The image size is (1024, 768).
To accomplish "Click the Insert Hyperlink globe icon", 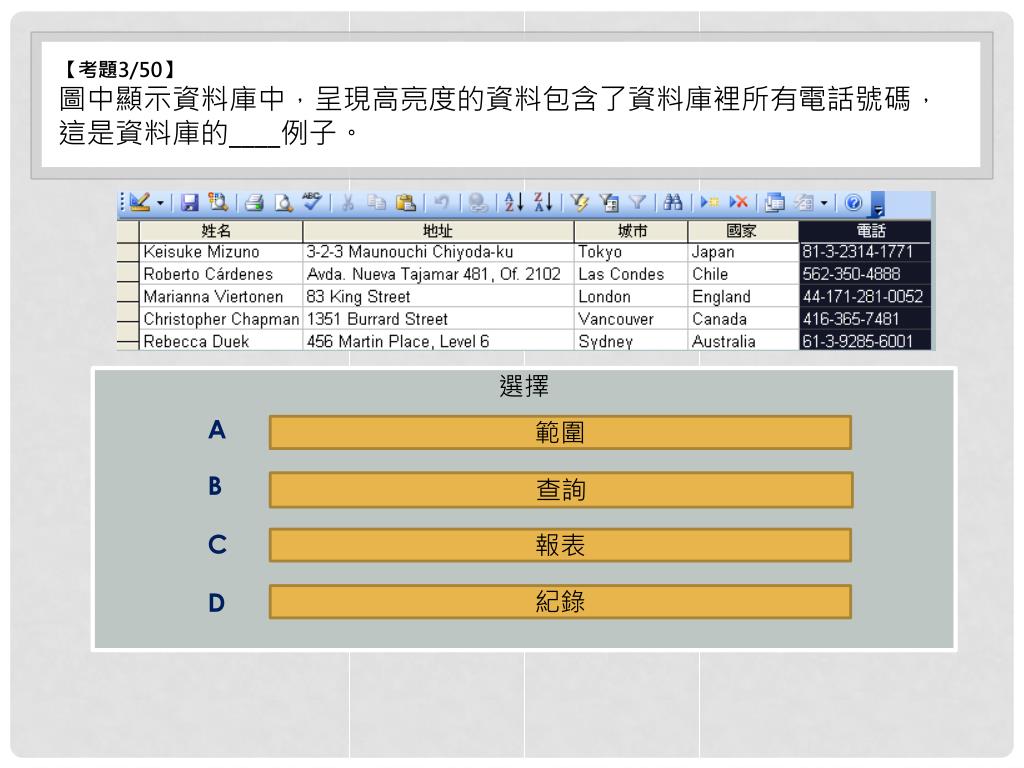I will pos(478,203).
